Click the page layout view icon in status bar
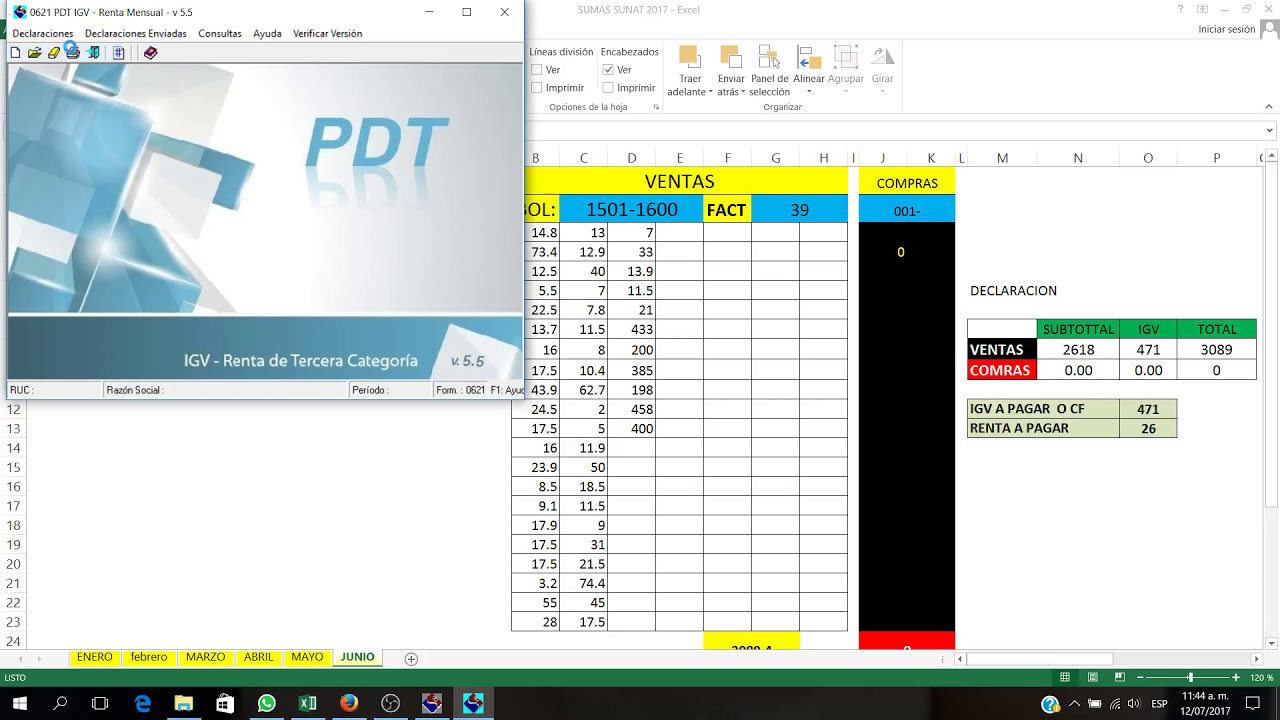 [x=1093, y=677]
